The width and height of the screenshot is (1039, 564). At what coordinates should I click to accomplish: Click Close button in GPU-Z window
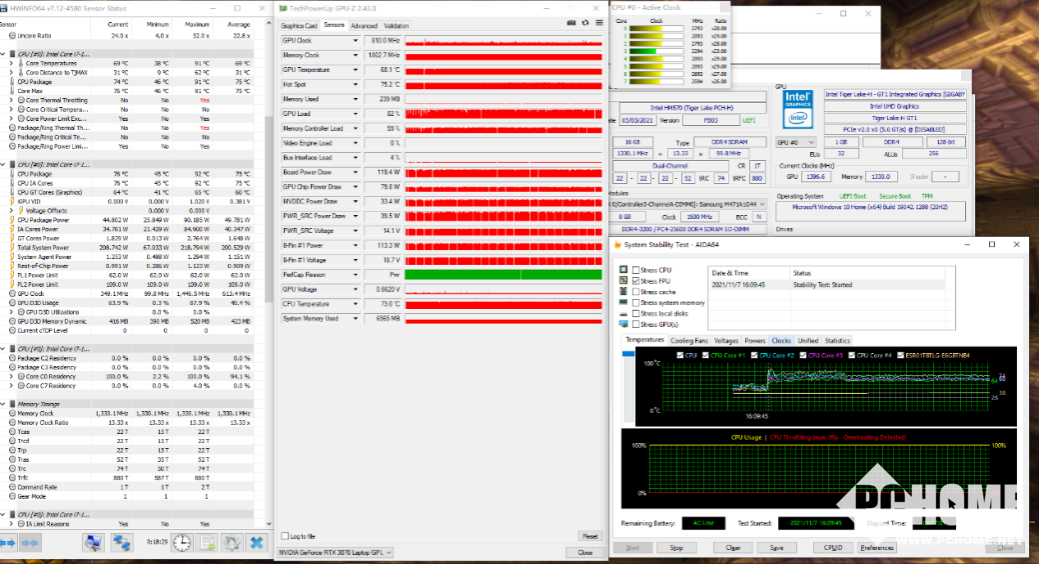[x=584, y=552]
